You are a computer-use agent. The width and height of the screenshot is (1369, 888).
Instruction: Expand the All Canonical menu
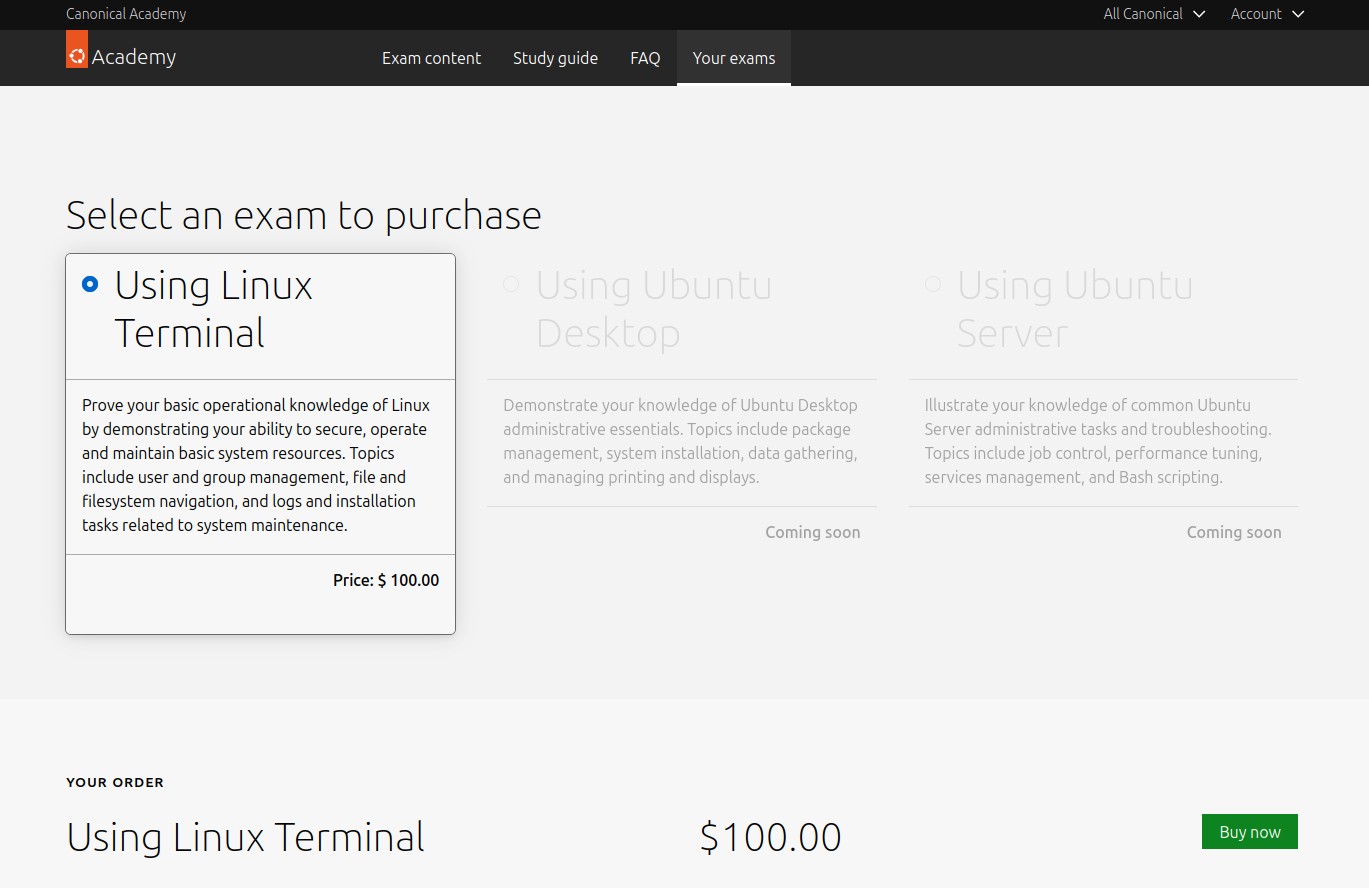[1143, 14]
